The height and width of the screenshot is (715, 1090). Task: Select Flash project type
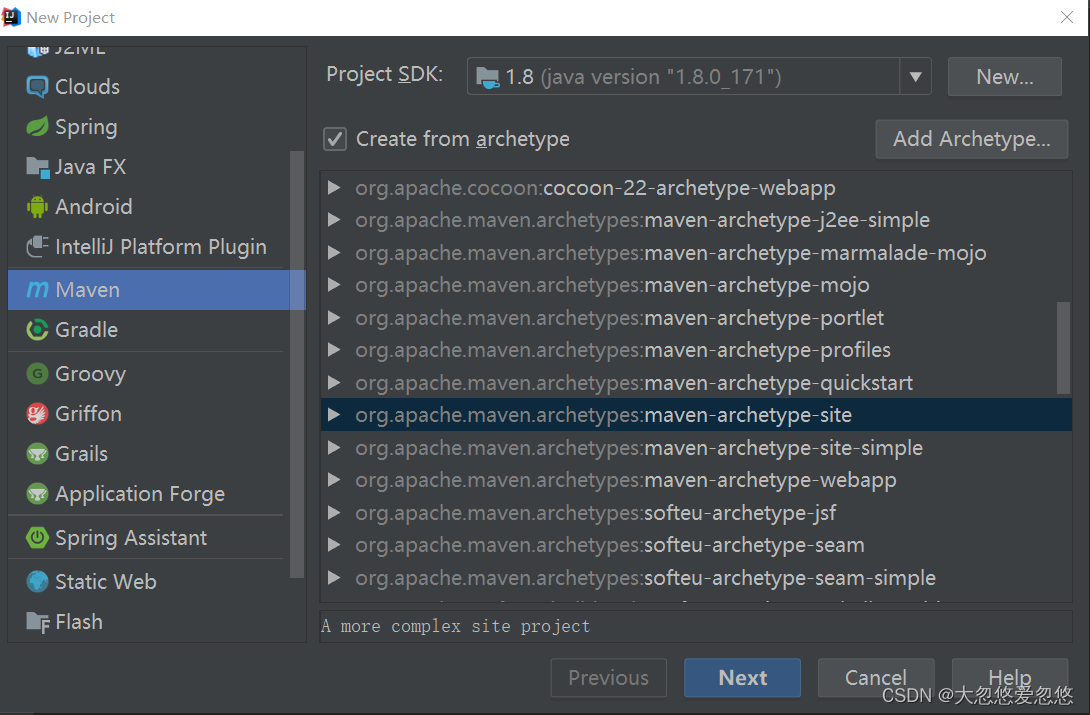coord(149,622)
